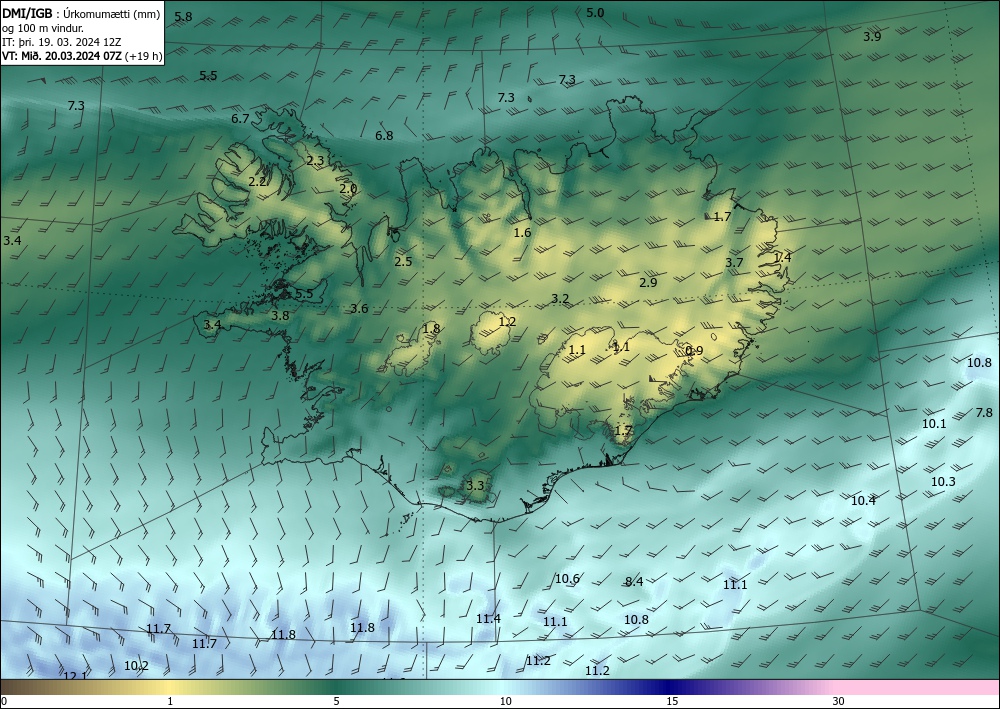Click the map value '3.6'
This screenshot has width=1000, height=709.
[359, 309]
